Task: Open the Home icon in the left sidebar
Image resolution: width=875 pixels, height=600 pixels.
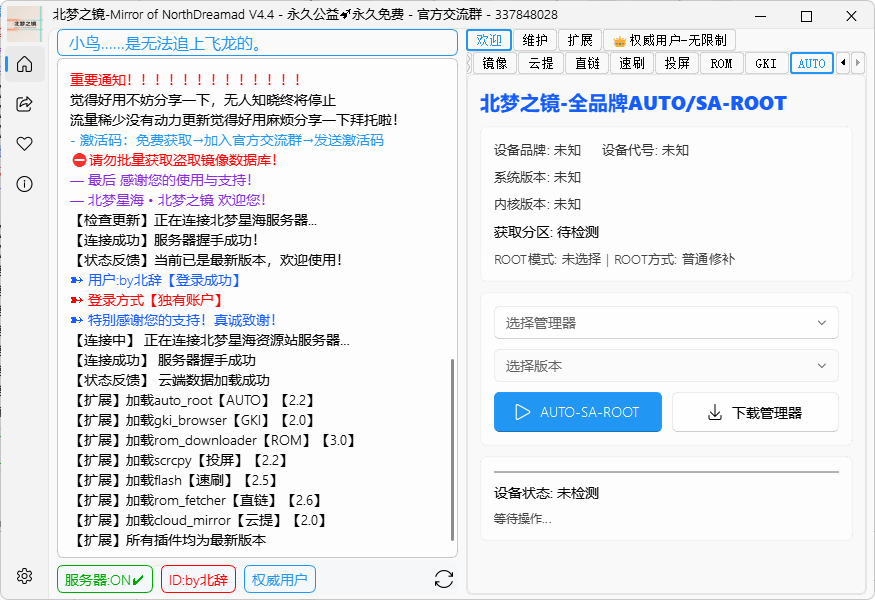Action: click(24, 64)
